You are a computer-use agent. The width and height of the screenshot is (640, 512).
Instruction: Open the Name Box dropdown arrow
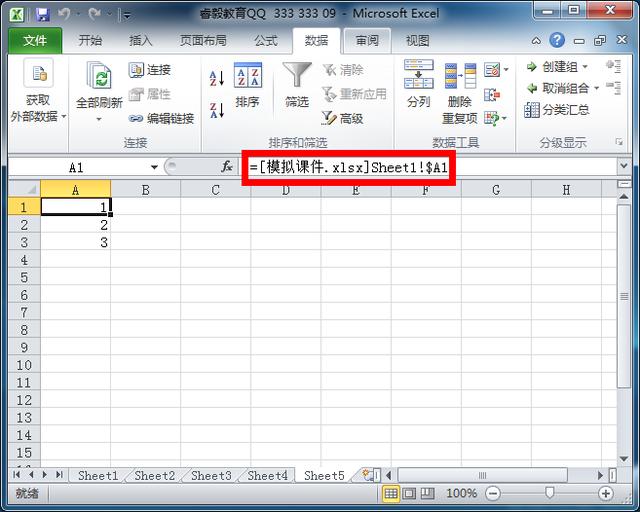pos(154,167)
